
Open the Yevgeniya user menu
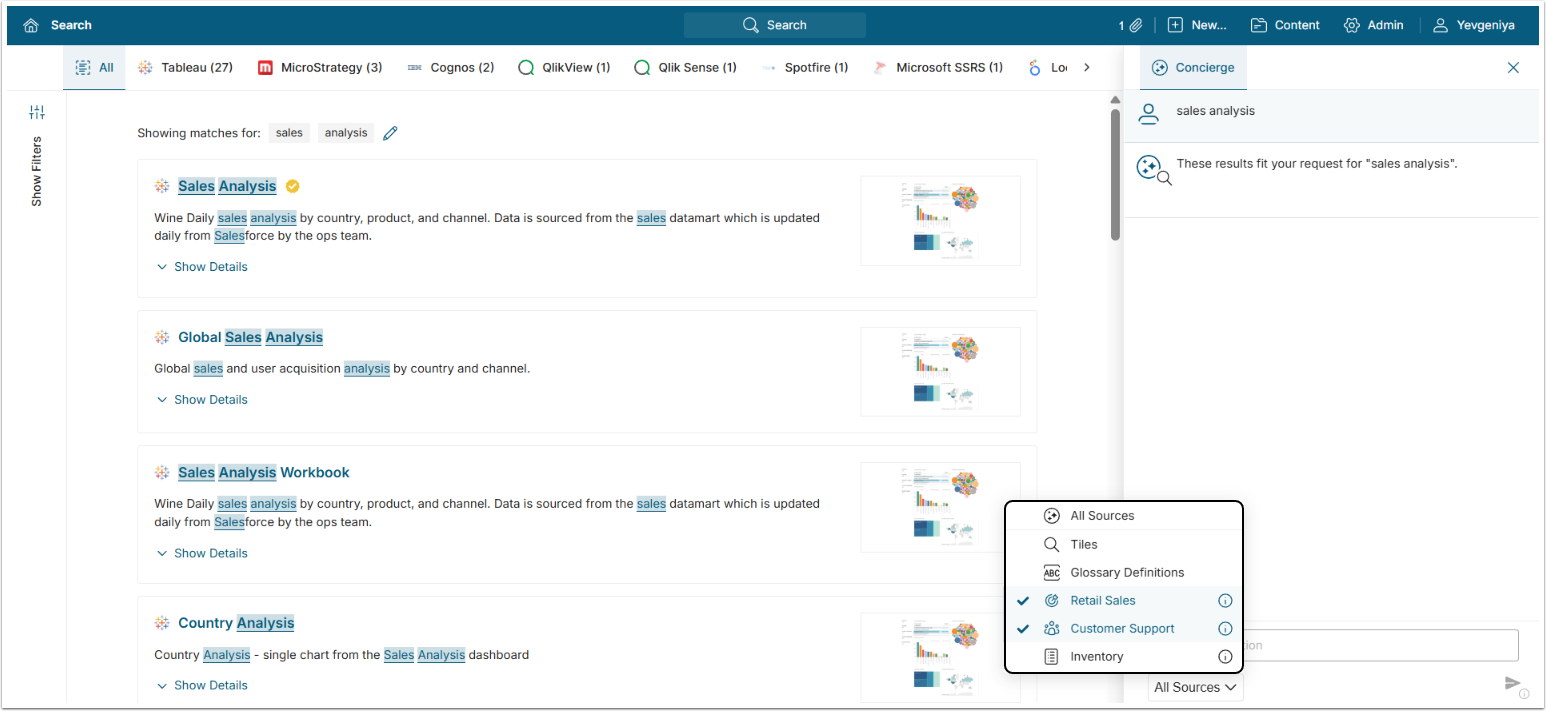(x=1474, y=25)
